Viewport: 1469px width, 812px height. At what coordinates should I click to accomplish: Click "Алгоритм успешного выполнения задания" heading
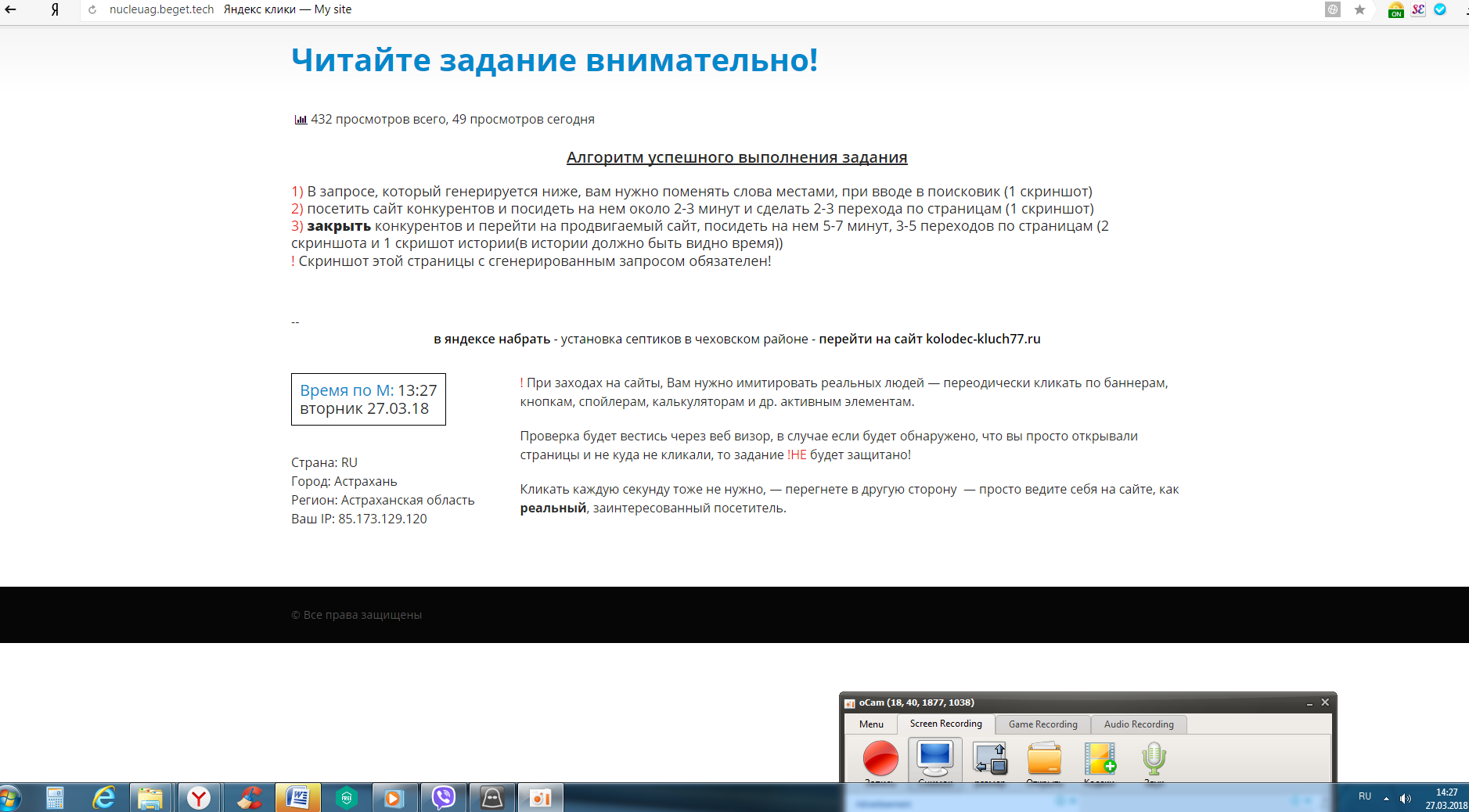click(x=736, y=157)
